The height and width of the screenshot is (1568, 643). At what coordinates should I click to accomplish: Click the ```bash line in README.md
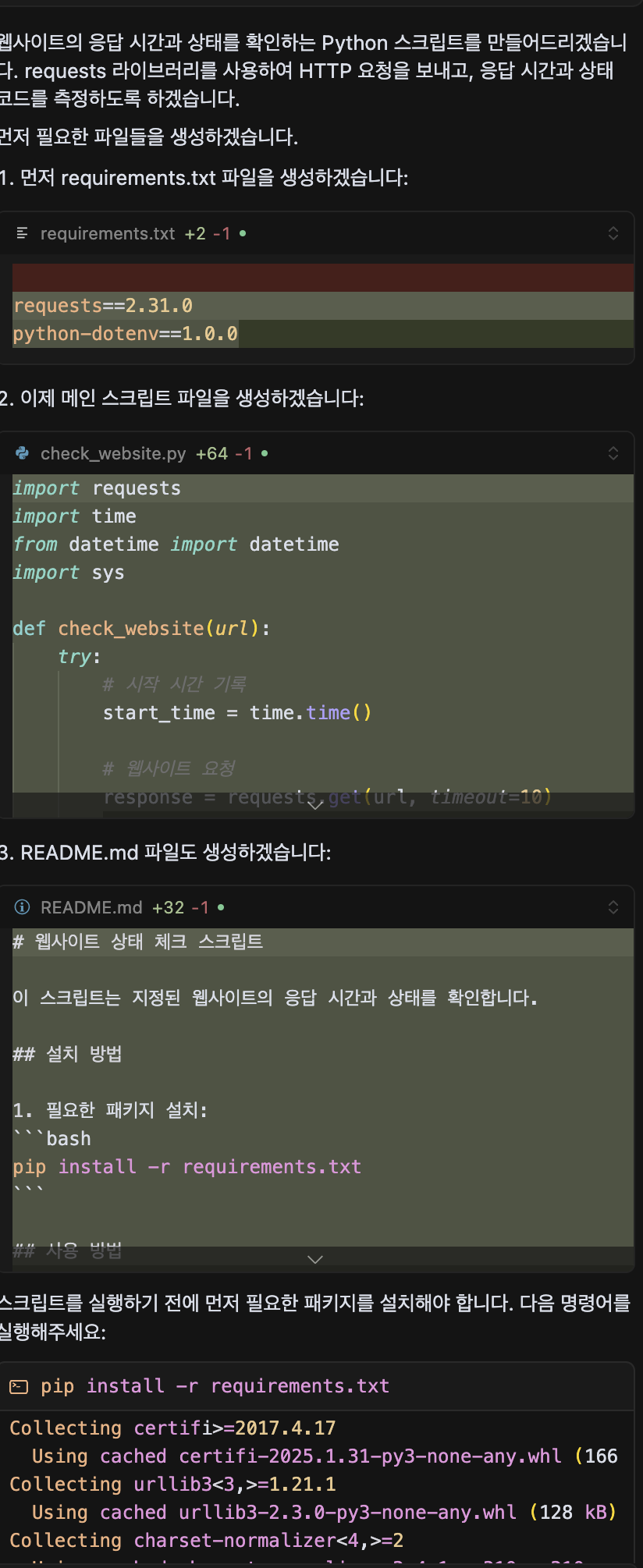(52, 1139)
